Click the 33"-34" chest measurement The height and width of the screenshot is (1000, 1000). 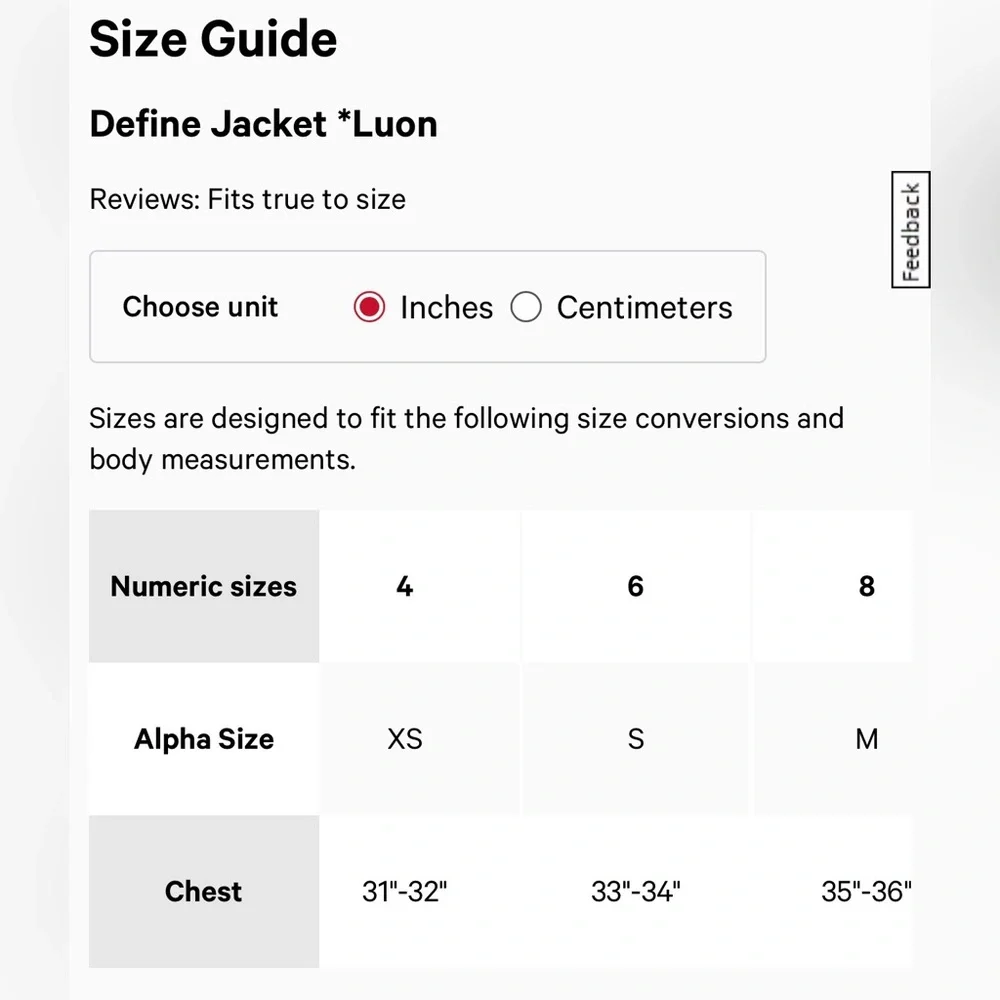635,891
